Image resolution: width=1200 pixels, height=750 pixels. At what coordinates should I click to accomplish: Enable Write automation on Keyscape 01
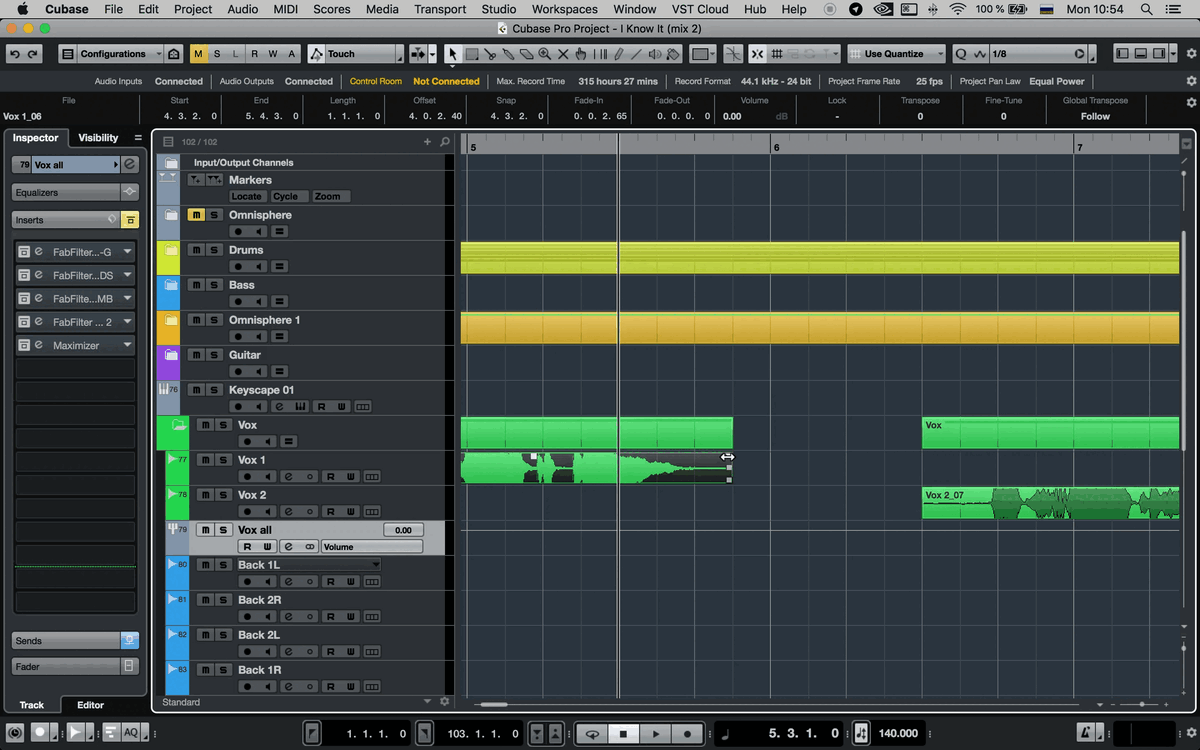[x=341, y=407]
